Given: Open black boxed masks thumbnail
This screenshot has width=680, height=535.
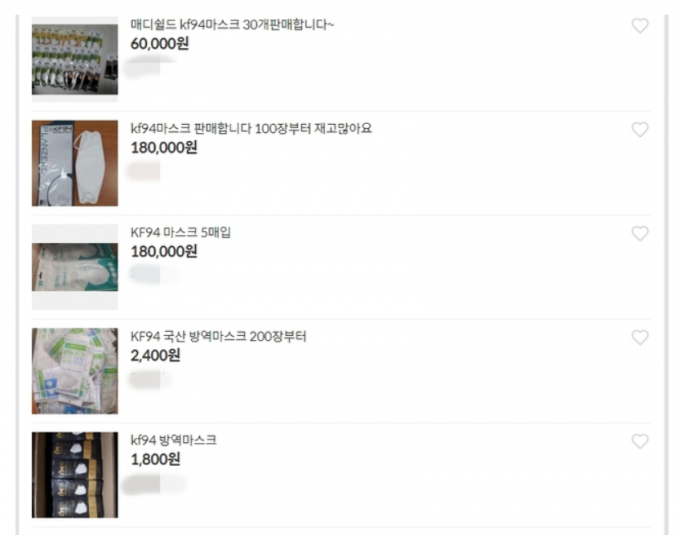Looking at the screenshot, I should pyautogui.click(x=75, y=475).
